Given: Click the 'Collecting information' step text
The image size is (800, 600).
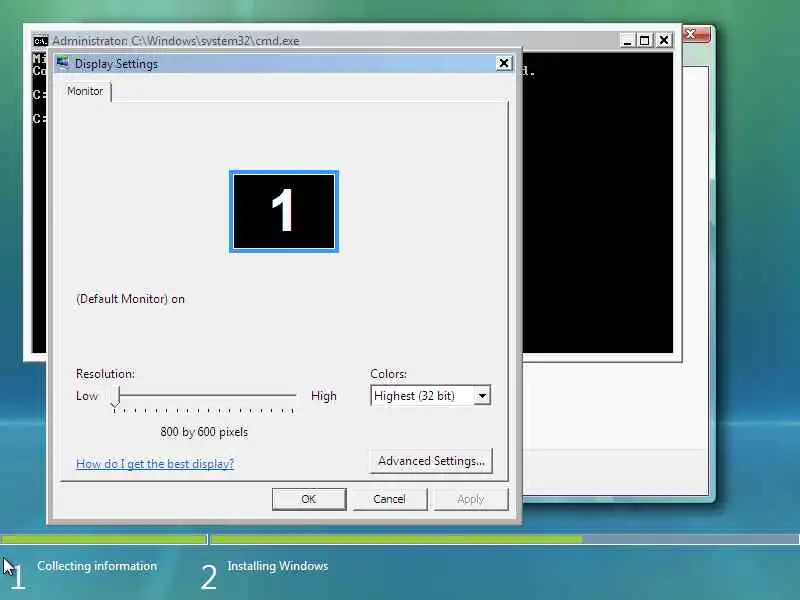Looking at the screenshot, I should tap(97, 566).
